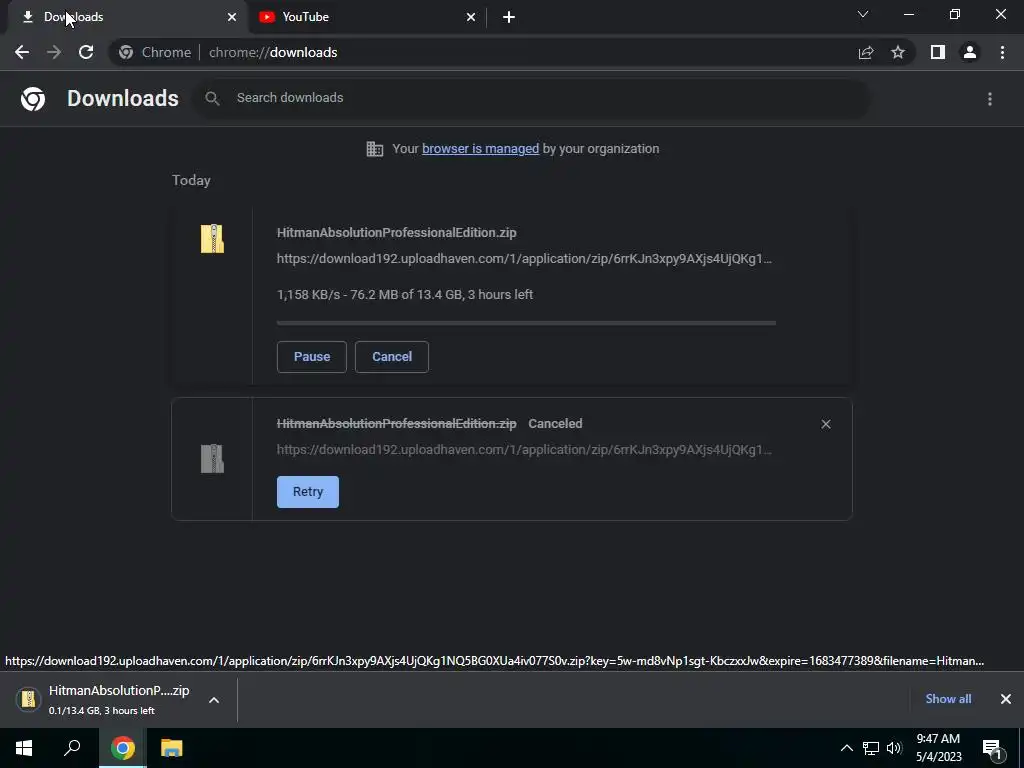1024x768 pixels.
Task: Switch to the YouTube tab
Action: tap(366, 17)
